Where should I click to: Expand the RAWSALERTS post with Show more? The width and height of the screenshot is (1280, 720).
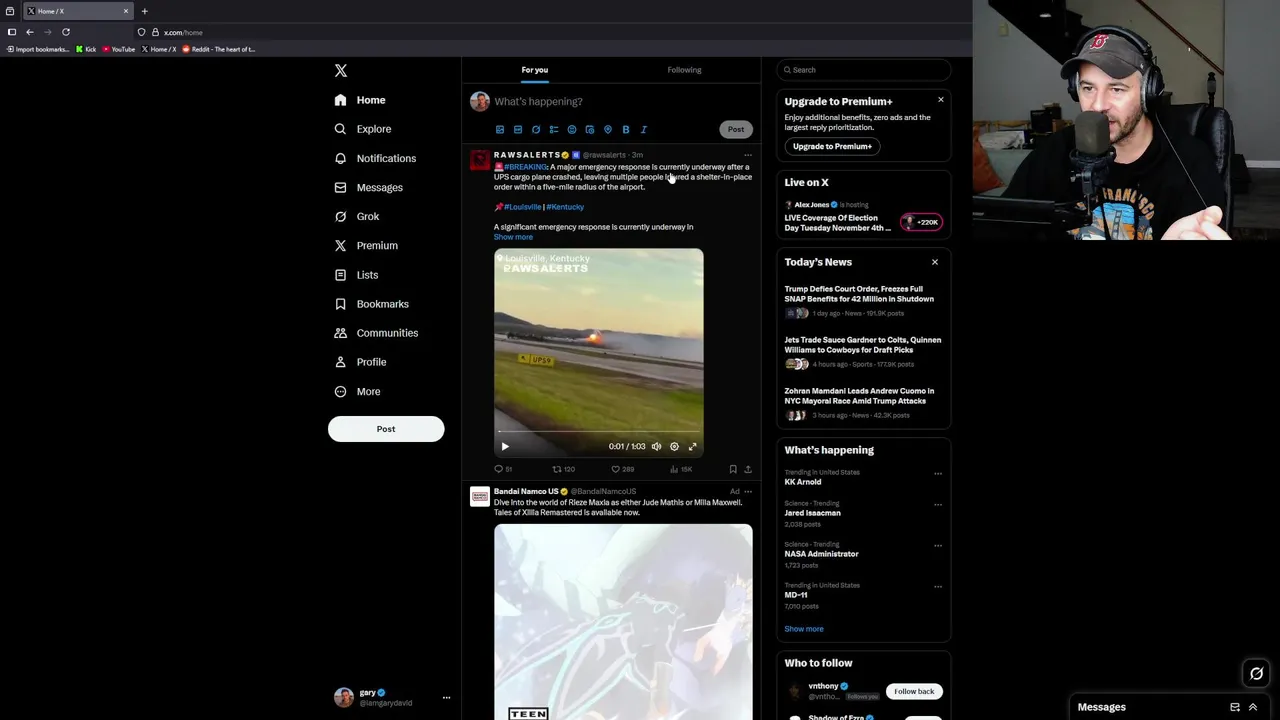tap(513, 237)
